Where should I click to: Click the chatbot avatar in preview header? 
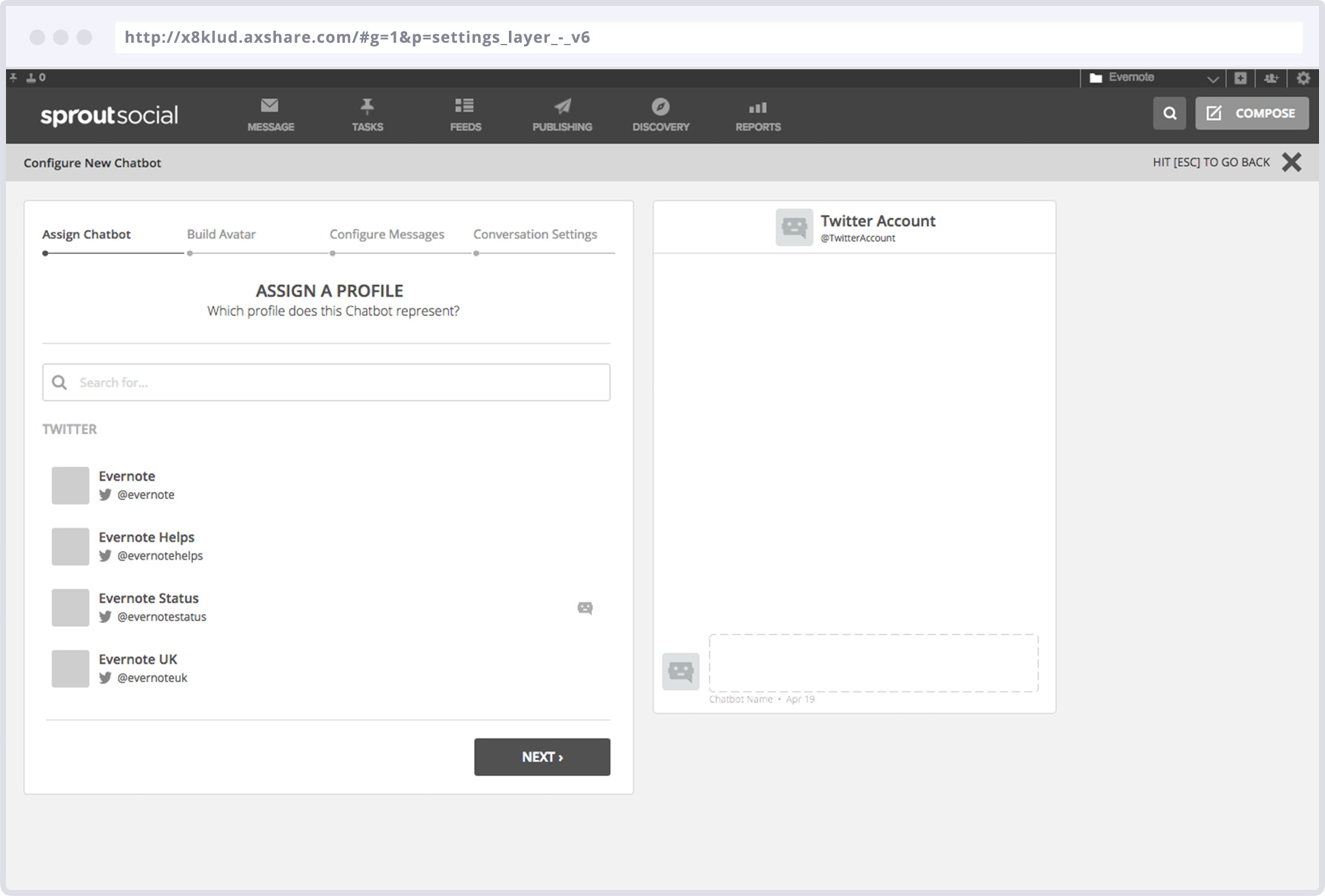(794, 227)
